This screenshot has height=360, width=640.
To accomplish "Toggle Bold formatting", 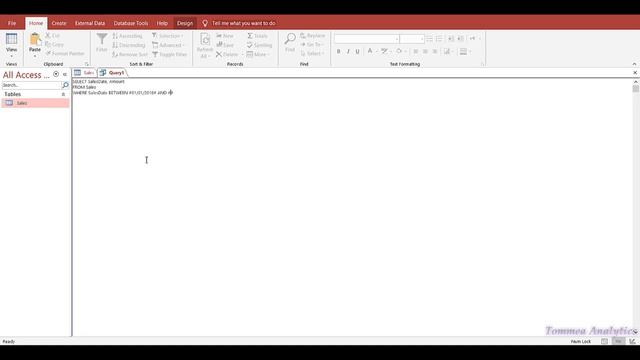I will (338, 51).
